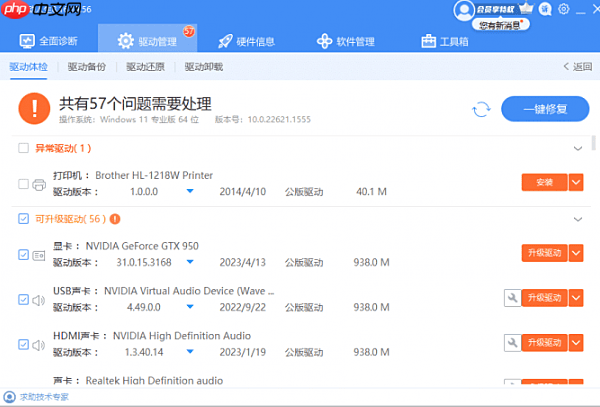Screen dimensions: 600x407
Task: Open the settings gear in title bar
Action: coord(564,9)
